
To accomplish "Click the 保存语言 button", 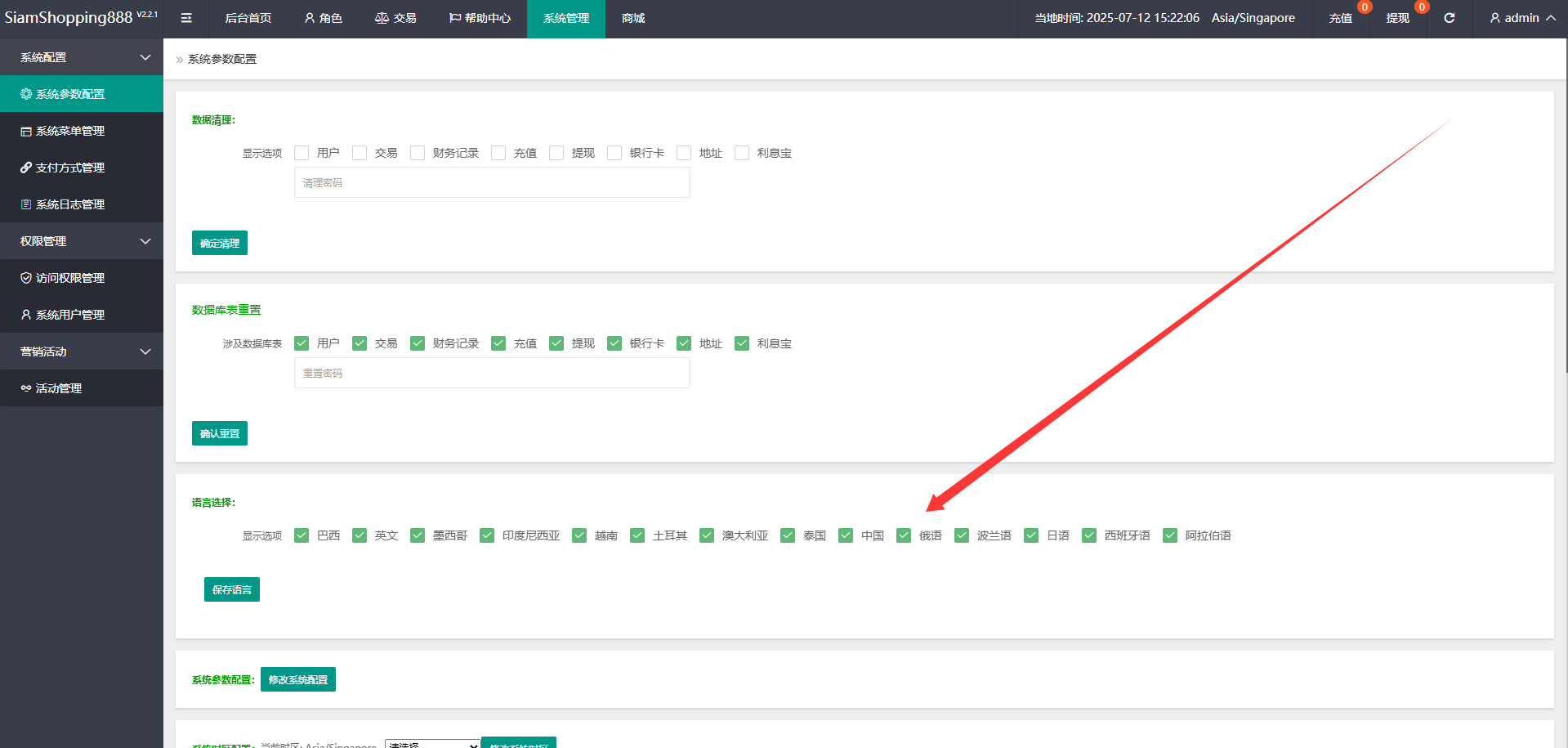I will [x=232, y=589].
